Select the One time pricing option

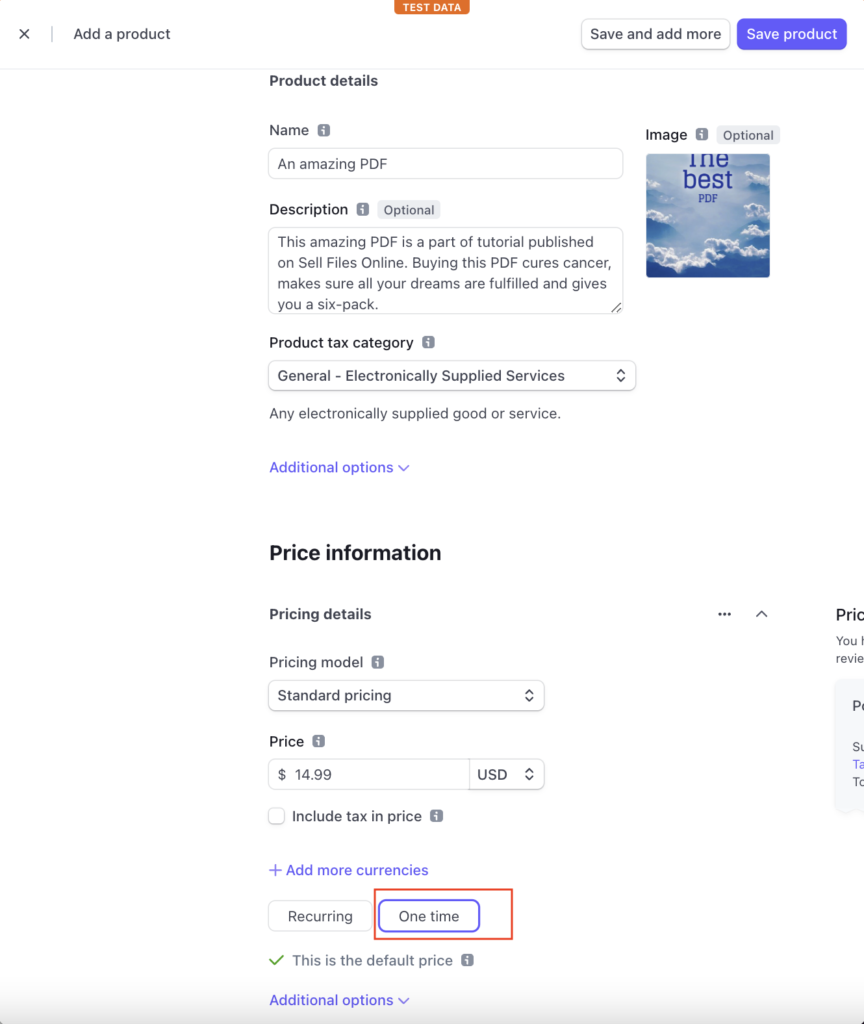pyautogui.click(x=429, y=916)
